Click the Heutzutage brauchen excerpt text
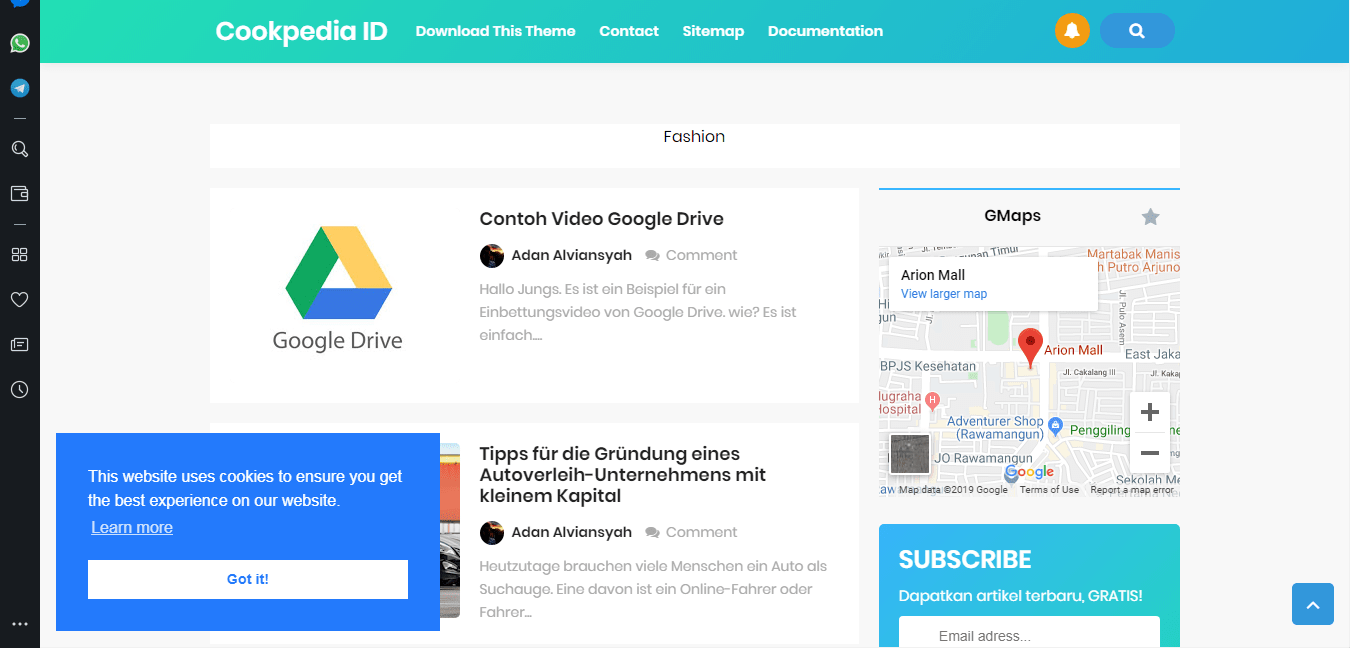 (x=653, y=589)
